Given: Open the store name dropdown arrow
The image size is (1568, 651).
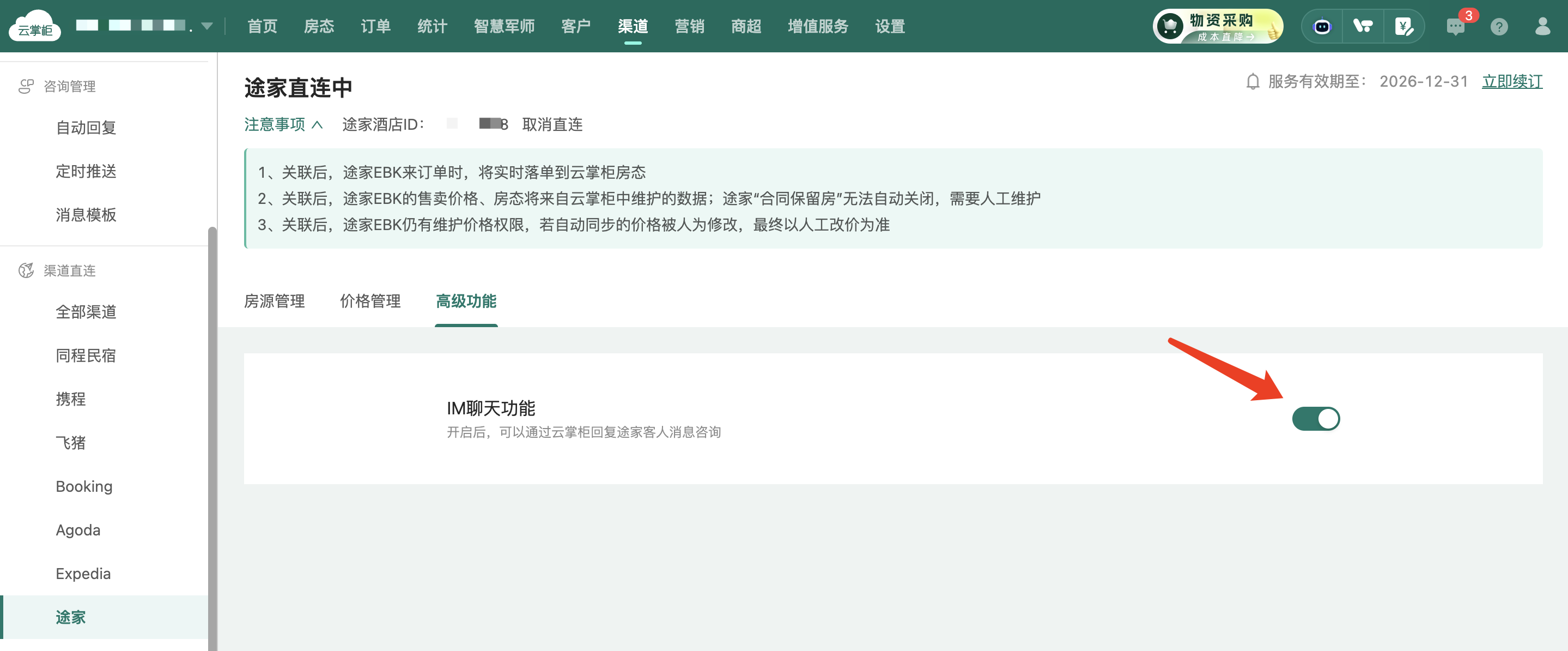Looking at the screenshot, I should [207, 27].
